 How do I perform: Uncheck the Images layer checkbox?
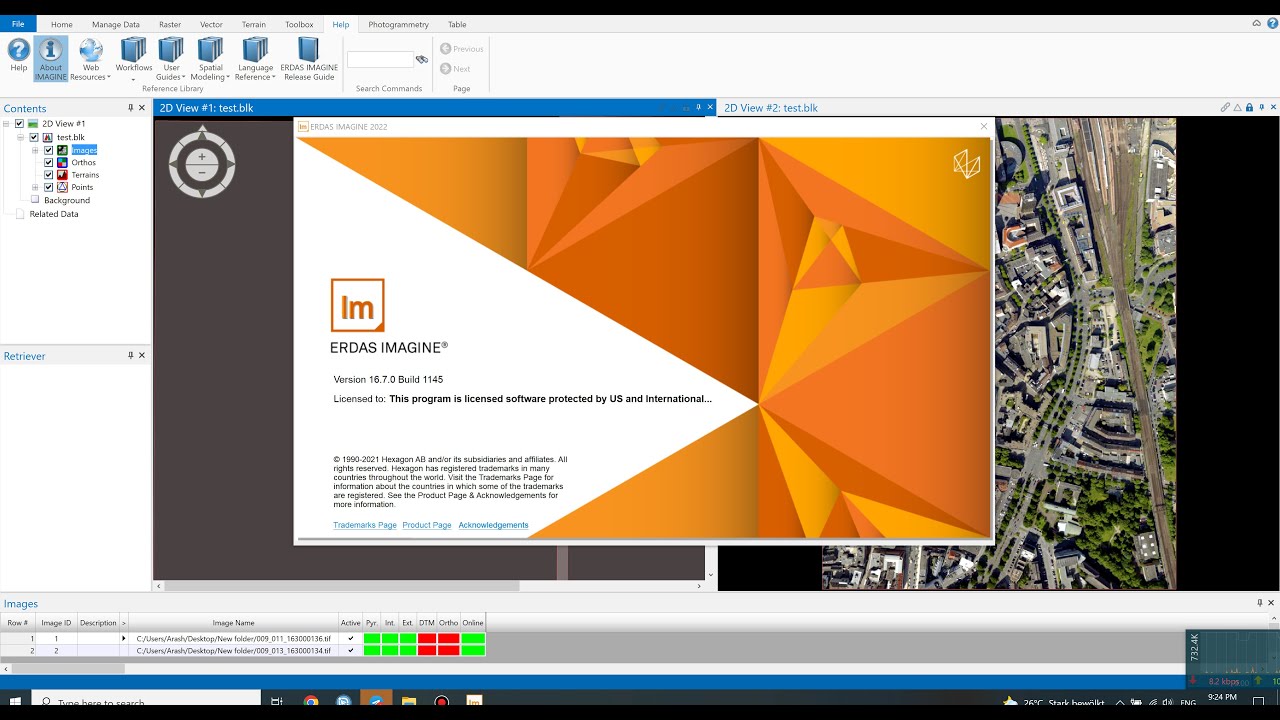point(49,150)
